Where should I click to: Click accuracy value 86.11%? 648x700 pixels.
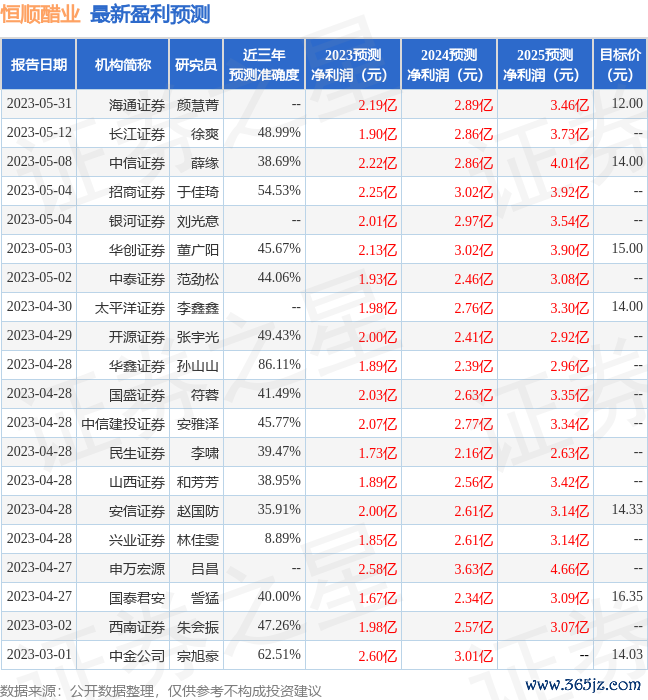click(x=279, y=365)
